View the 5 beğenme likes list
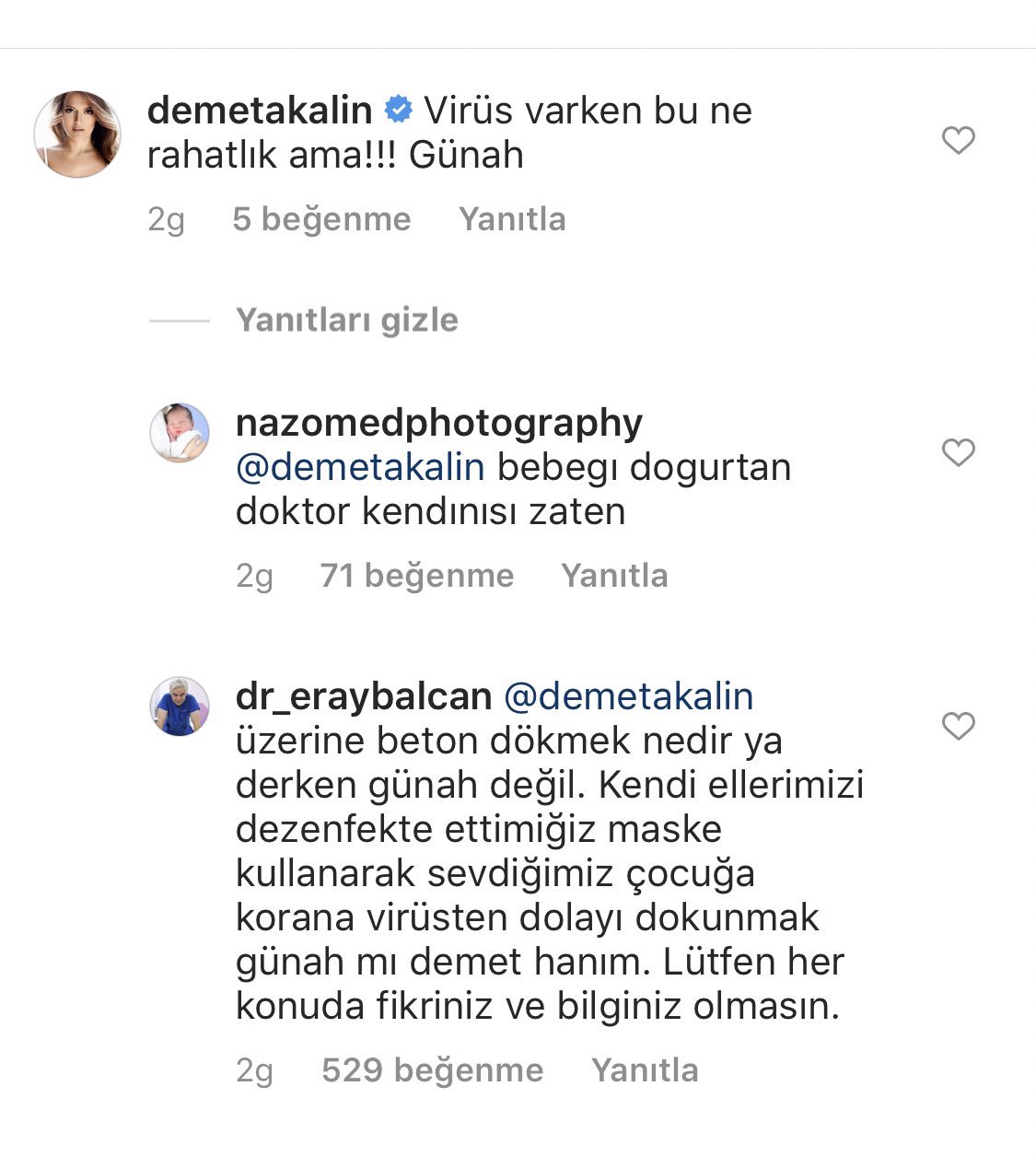This screenshot has width=1036, height=1168. [x=321, y=219]
